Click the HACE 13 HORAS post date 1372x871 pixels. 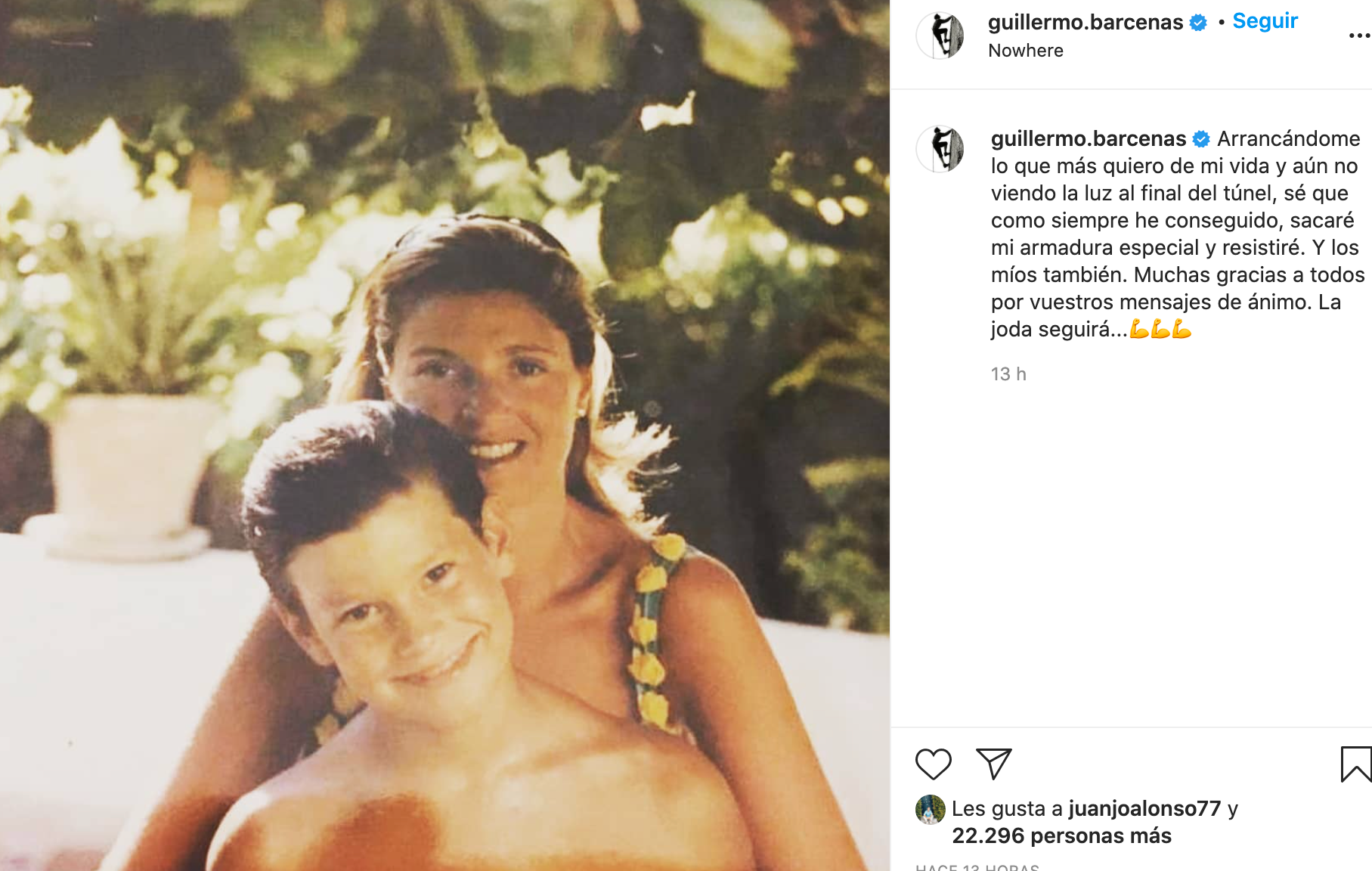pos(977,867)
